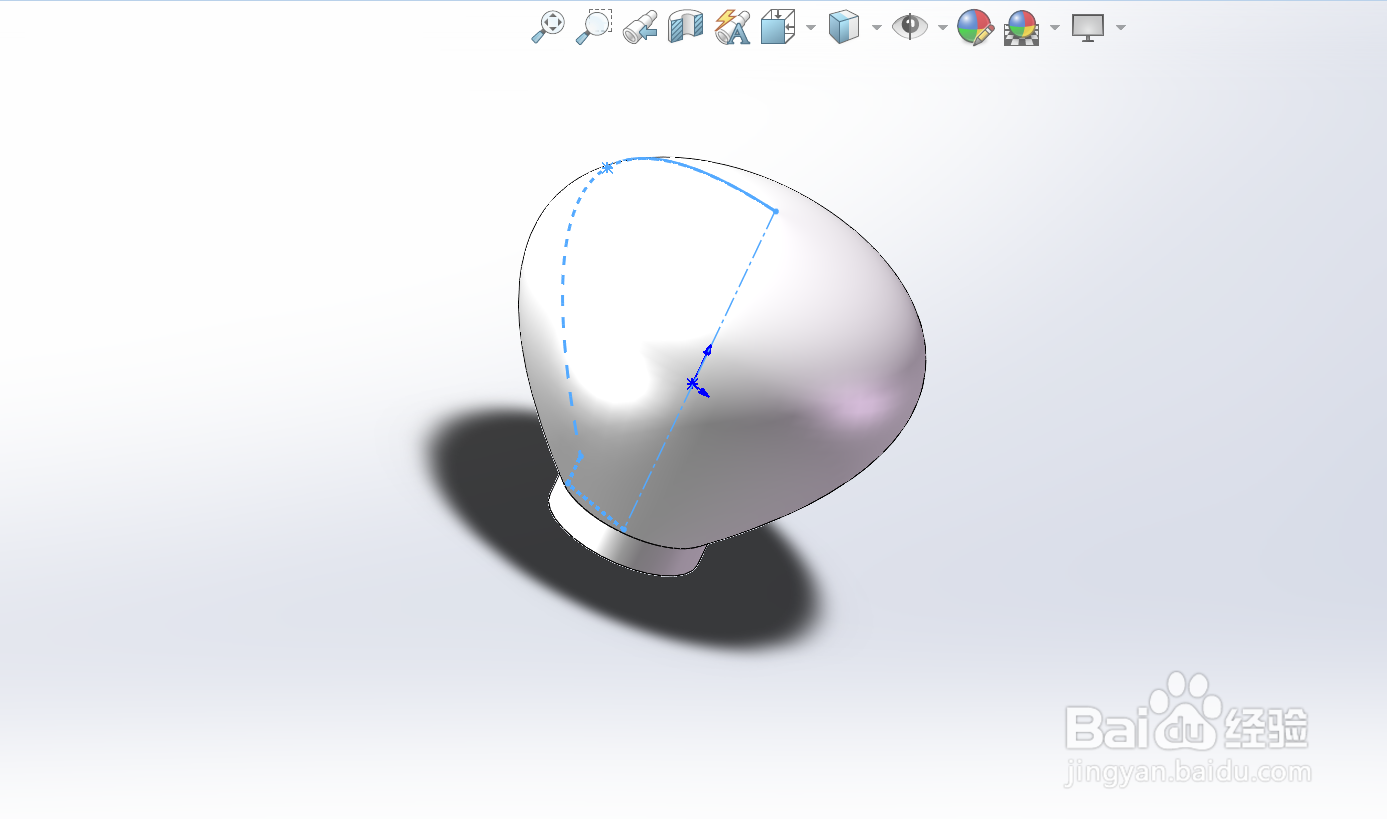The height and width of the screenshot is (819, 1387).
Task: Select the endpoint where arc meets centerline
Action: point(776,211)
